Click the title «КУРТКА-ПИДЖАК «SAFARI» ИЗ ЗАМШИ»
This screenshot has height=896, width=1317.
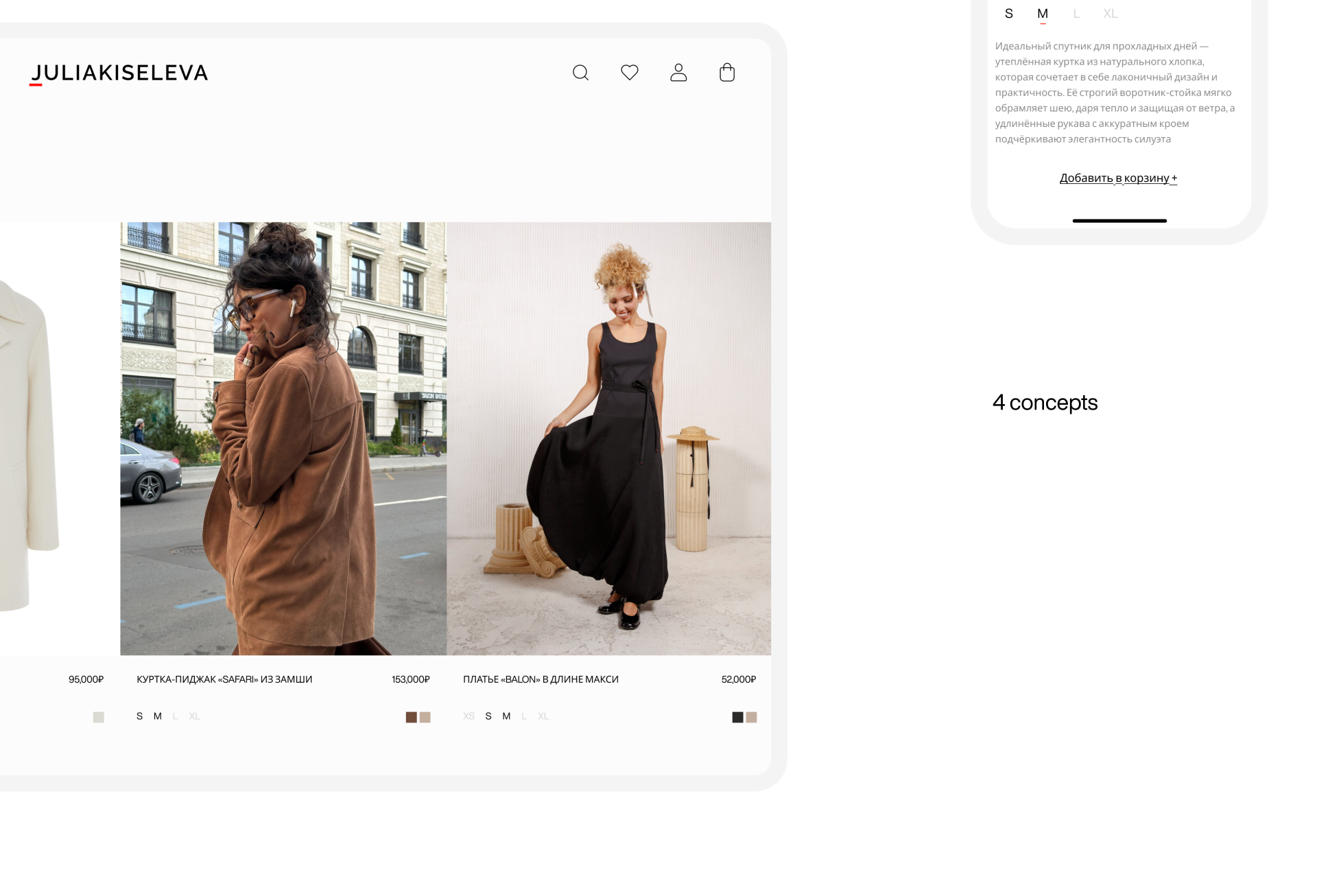coord(224,679)
